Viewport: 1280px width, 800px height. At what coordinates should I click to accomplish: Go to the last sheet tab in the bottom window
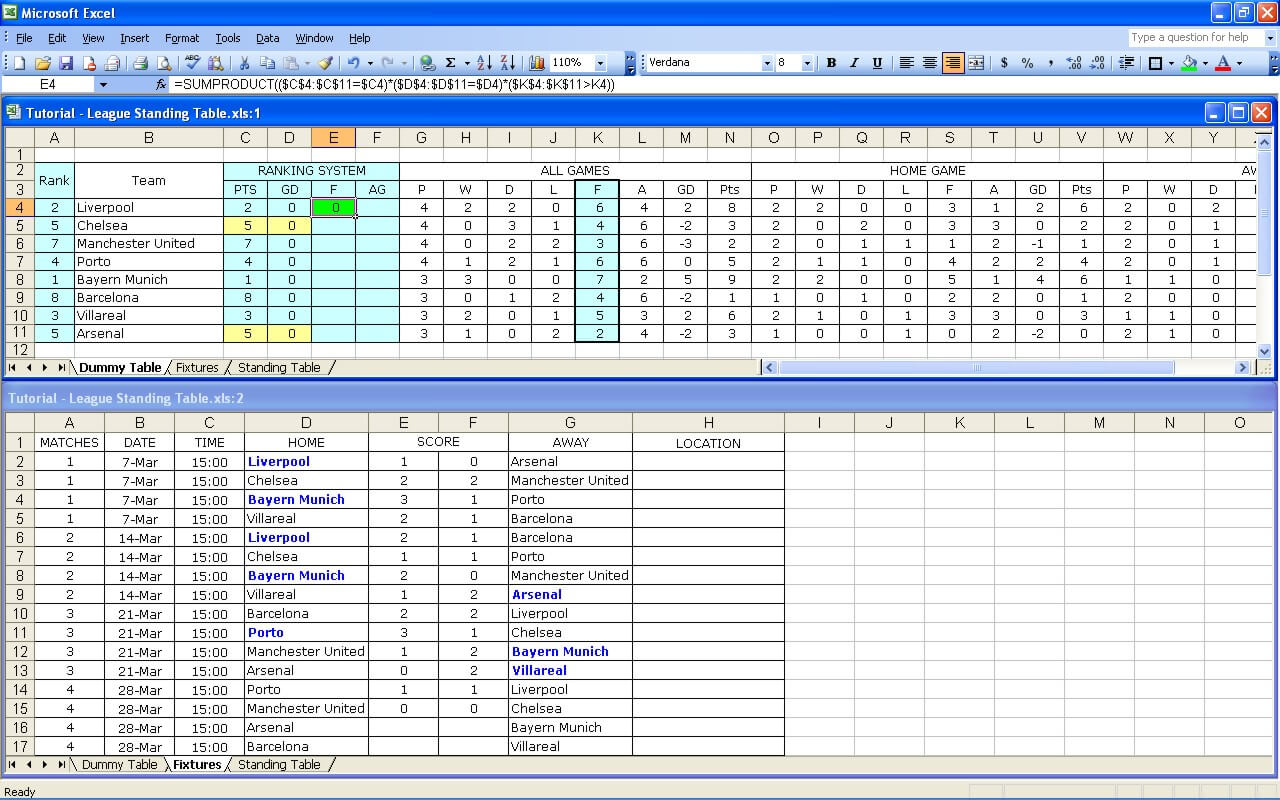point(61,765)
